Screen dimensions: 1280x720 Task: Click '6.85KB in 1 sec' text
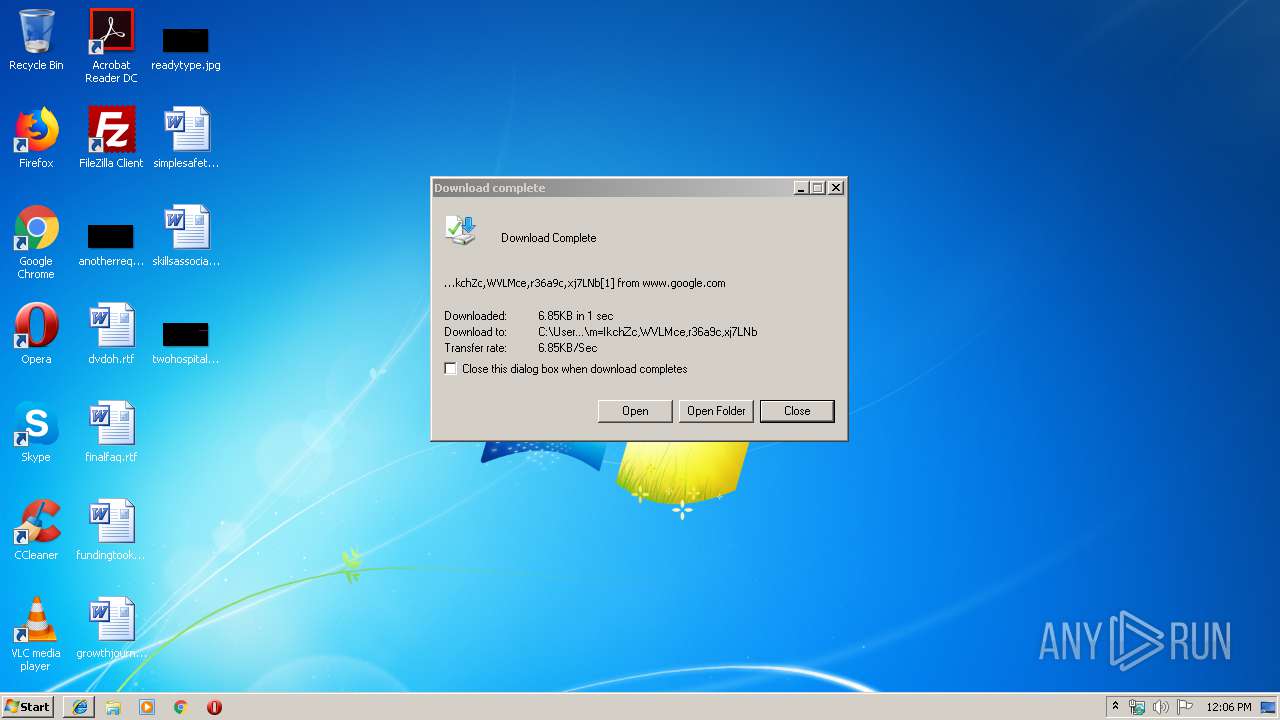pyautogui.click(x=576, y=316)
